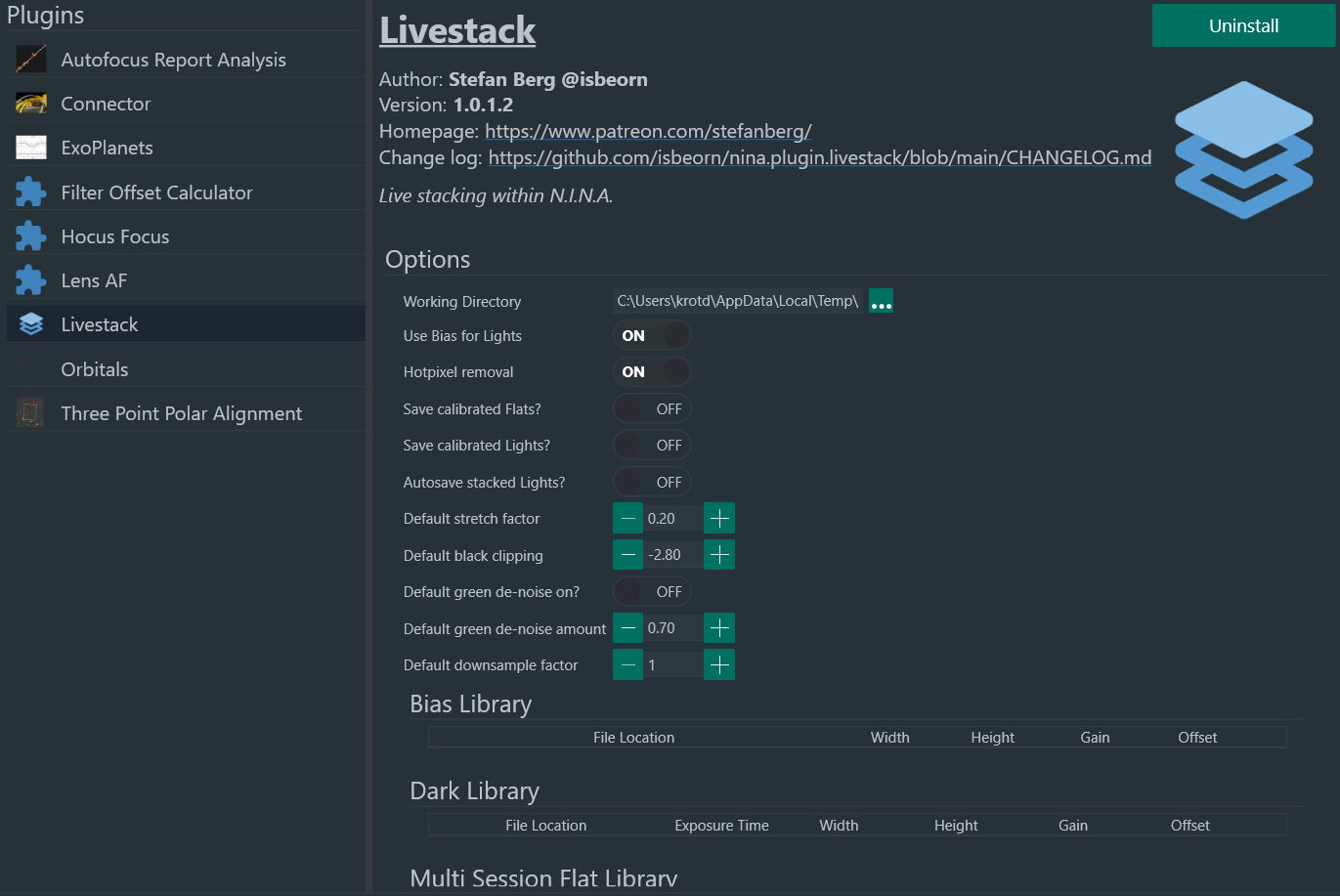Browse for Working Directory with ellipsis button
This screenshot has width=1340, height=896.
pos(881,301)
